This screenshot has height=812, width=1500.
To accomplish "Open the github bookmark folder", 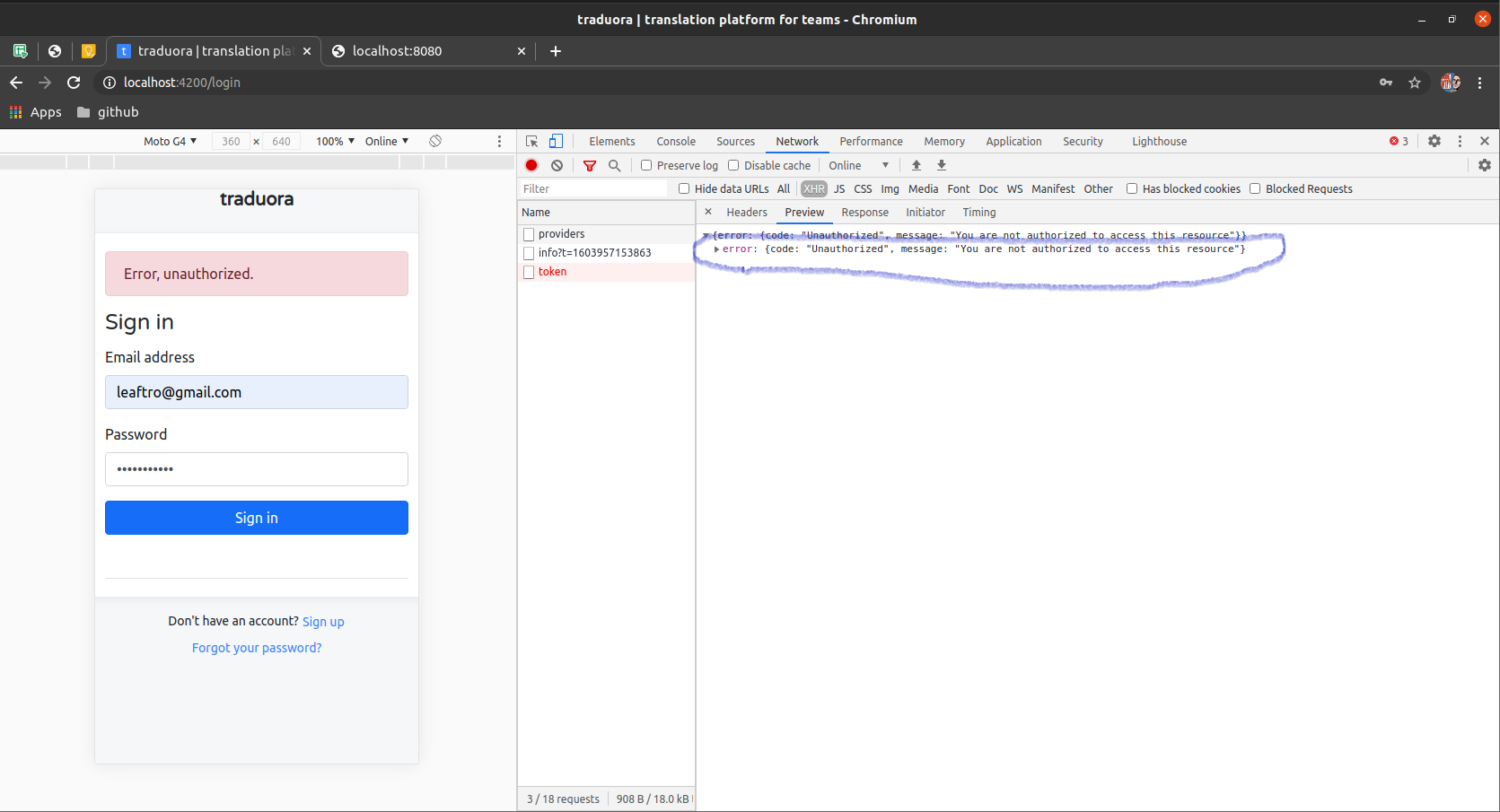I will 108,112.
